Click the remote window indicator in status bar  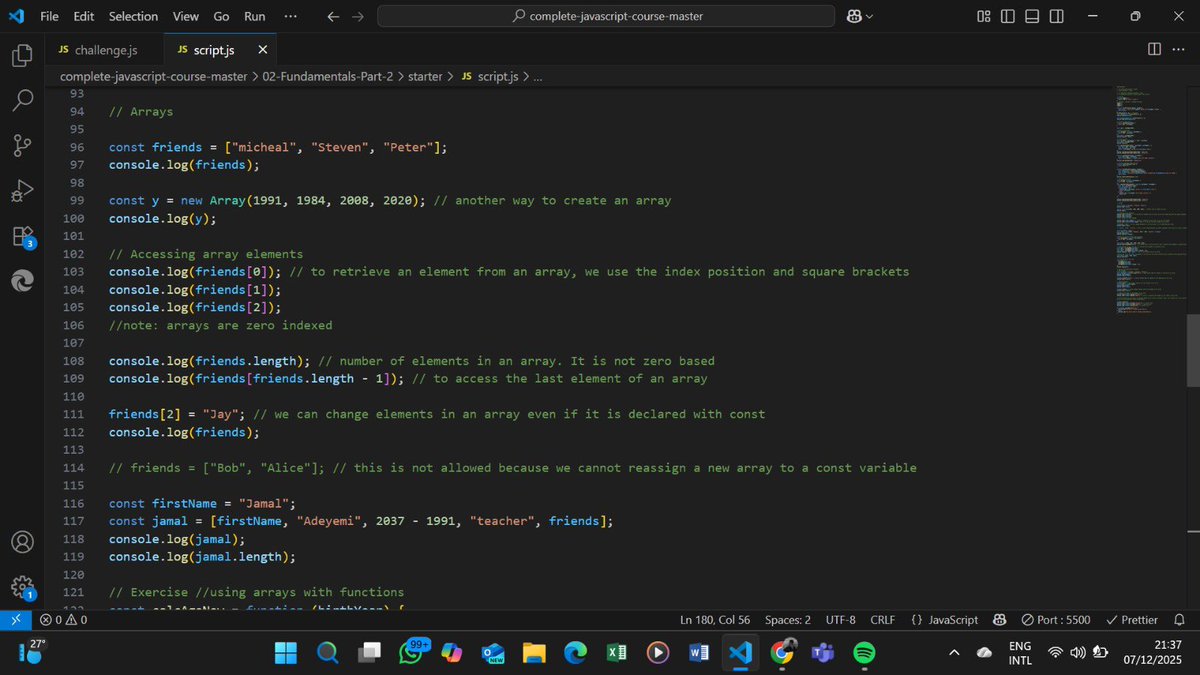16,620
